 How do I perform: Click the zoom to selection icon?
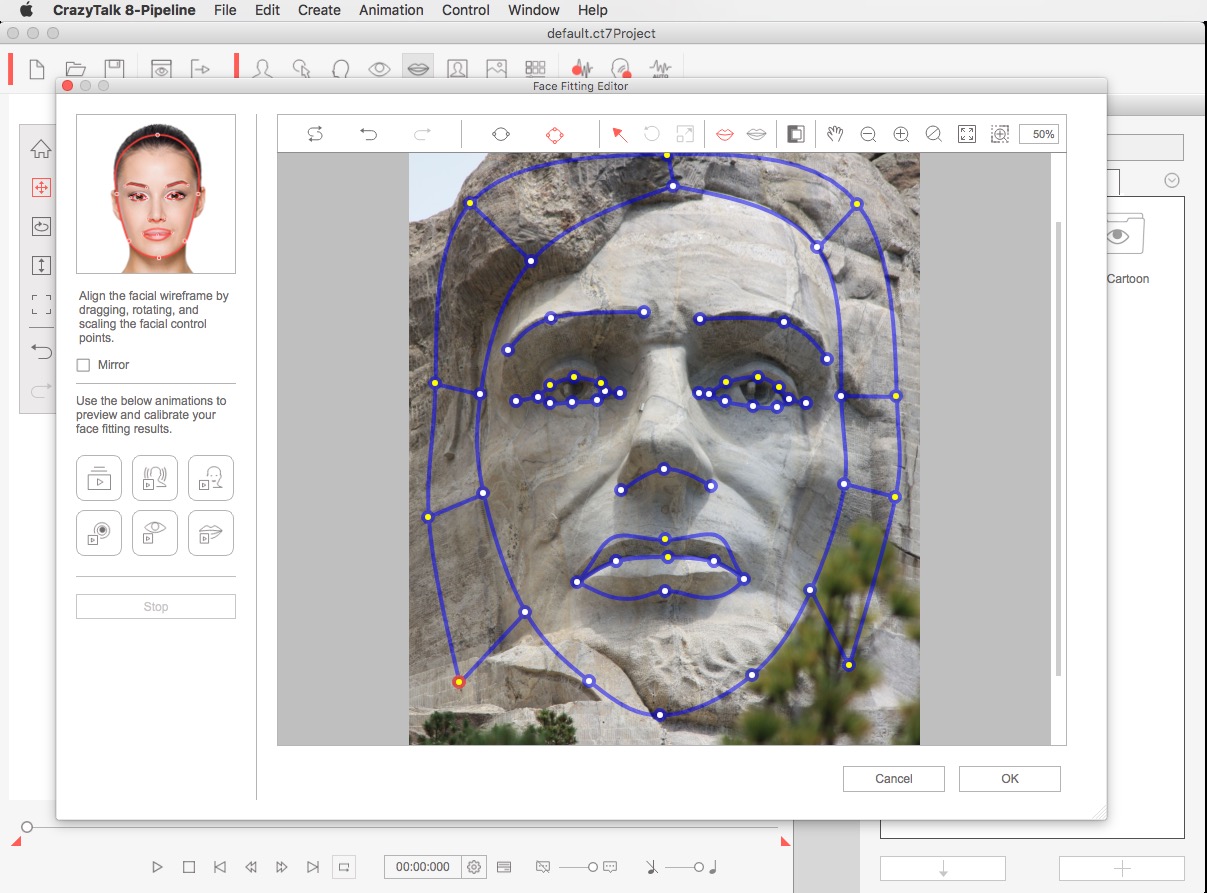[x=1000, y=134]
